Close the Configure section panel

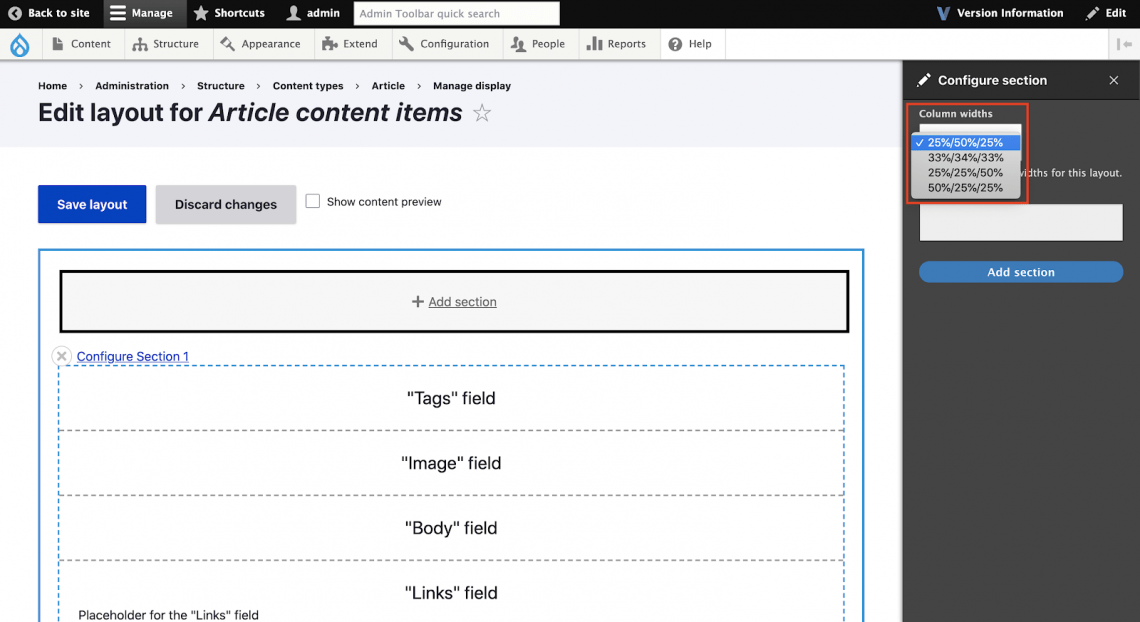click(x=1114, y=80)
